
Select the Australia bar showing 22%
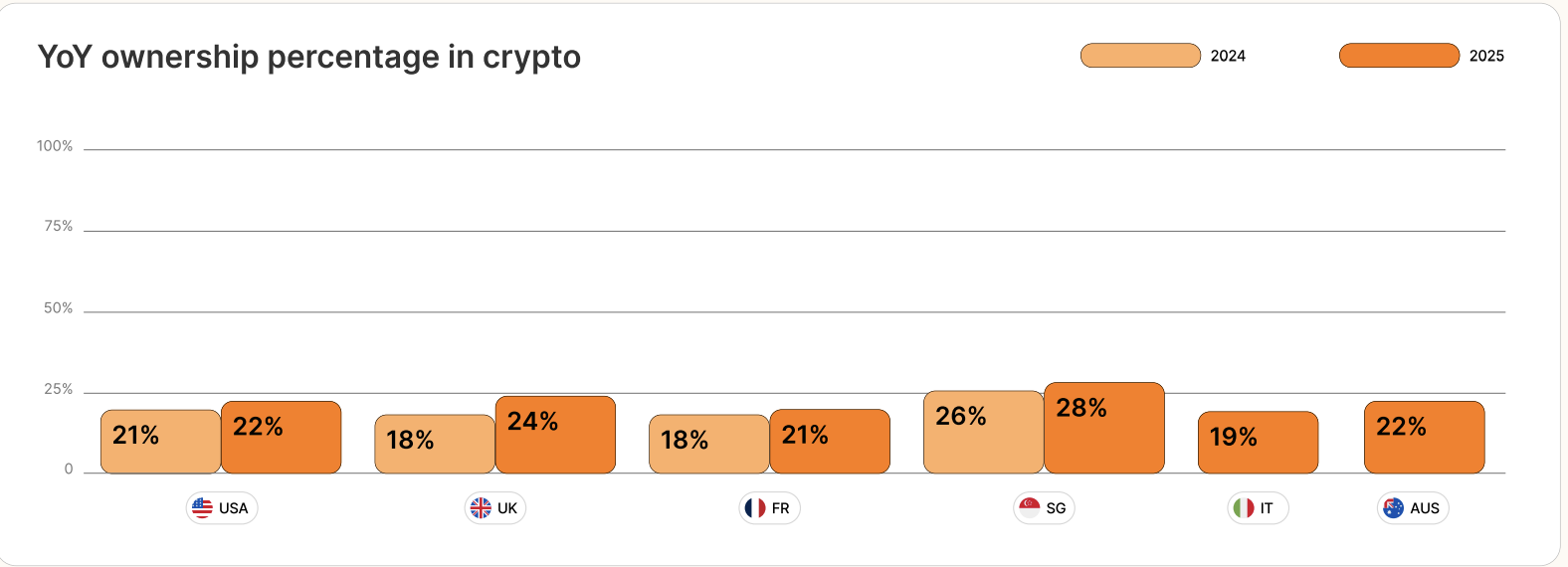pyautogui.click(x=1424, y=438)
